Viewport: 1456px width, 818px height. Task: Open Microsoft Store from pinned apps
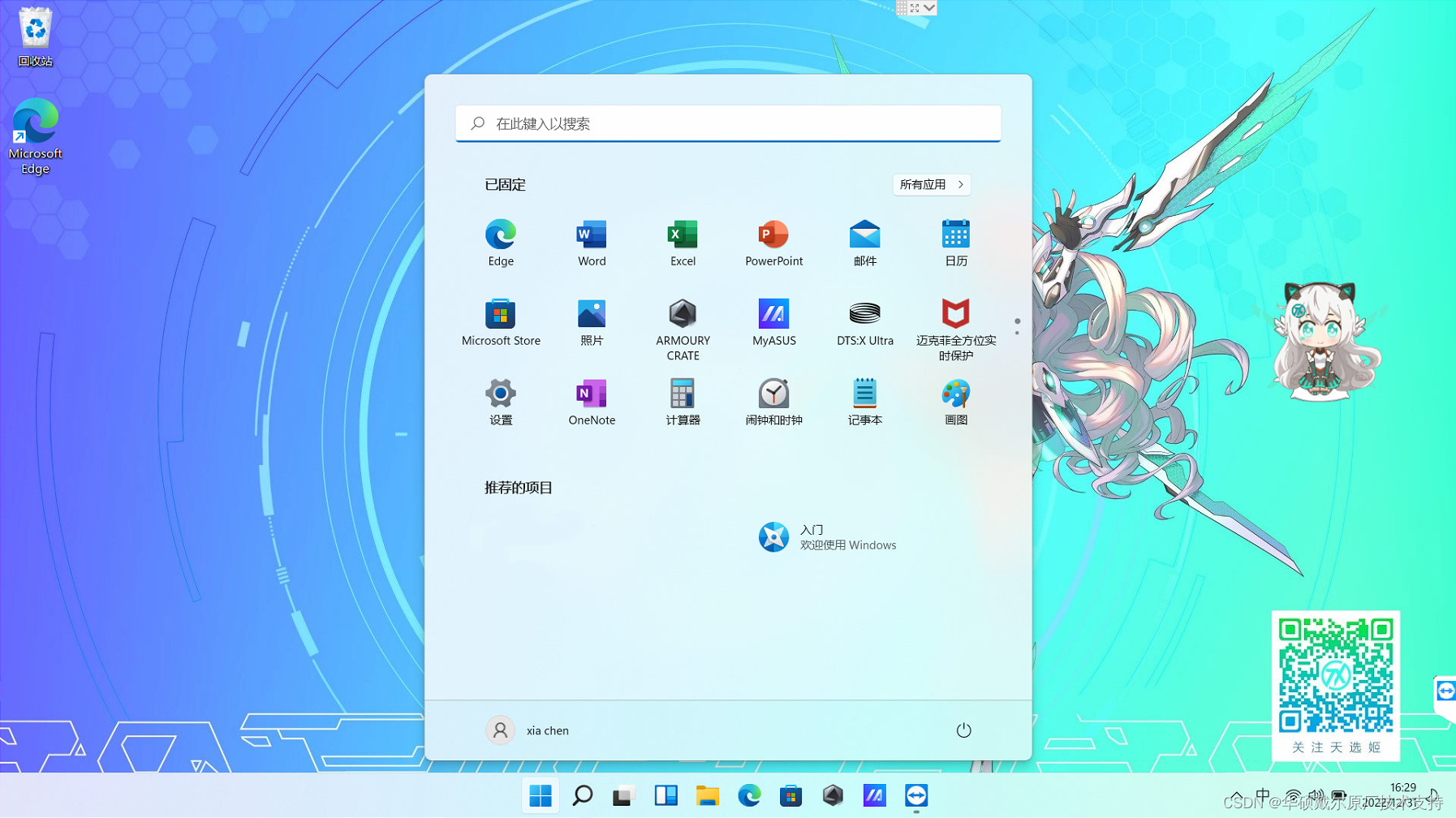501,322
